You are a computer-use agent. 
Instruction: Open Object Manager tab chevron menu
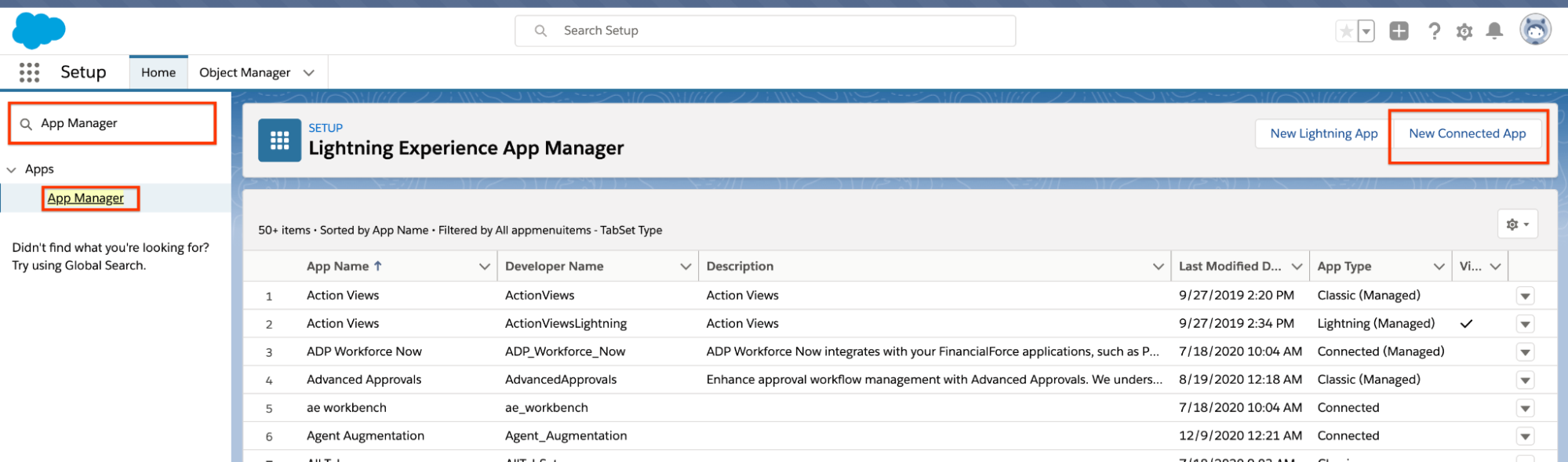[x=309, y=73]
